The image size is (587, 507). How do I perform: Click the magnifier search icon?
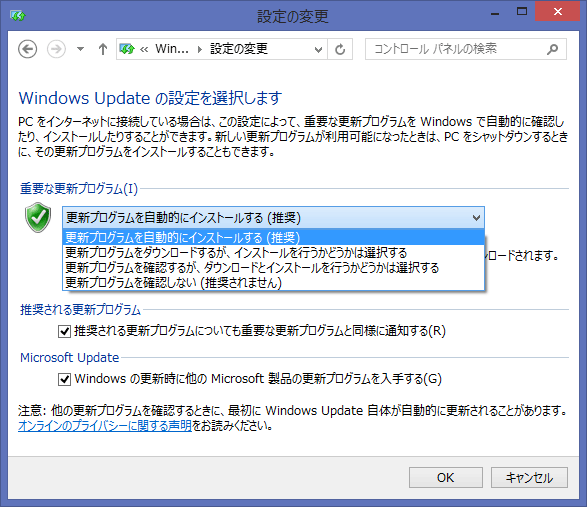[552, 49]
